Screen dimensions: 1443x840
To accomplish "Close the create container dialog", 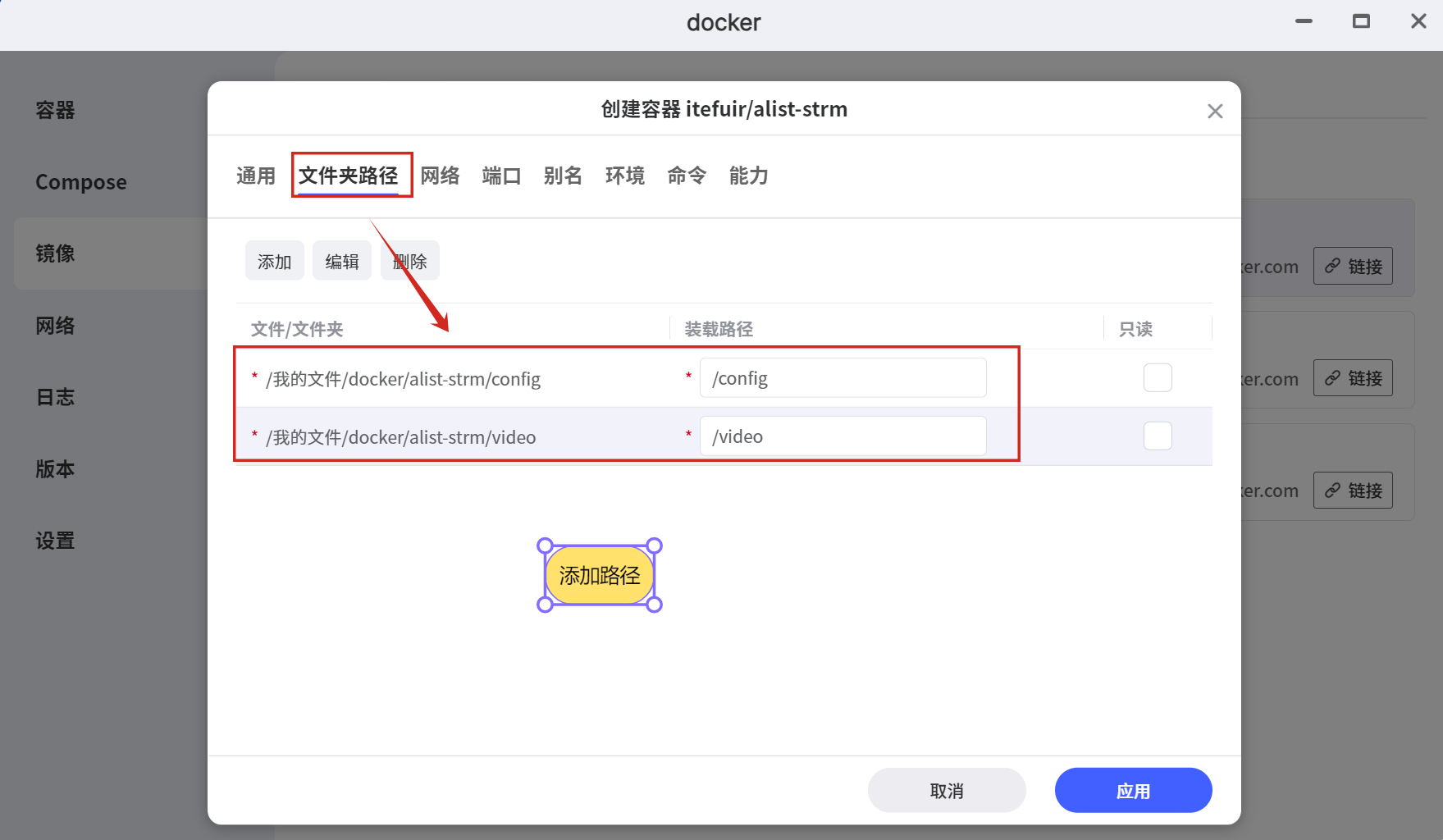I will (x=1215, y=112).
